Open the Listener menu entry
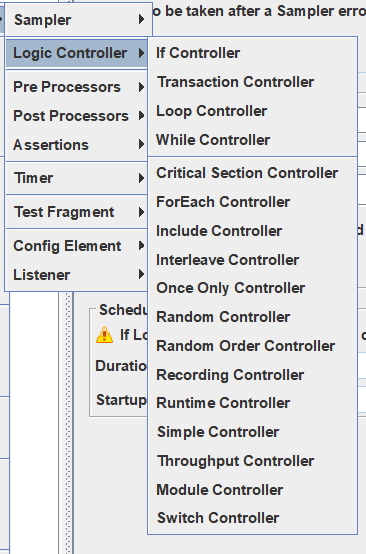Image resolution: width=366 pixels, height=554 pixels. click(77, 275)
